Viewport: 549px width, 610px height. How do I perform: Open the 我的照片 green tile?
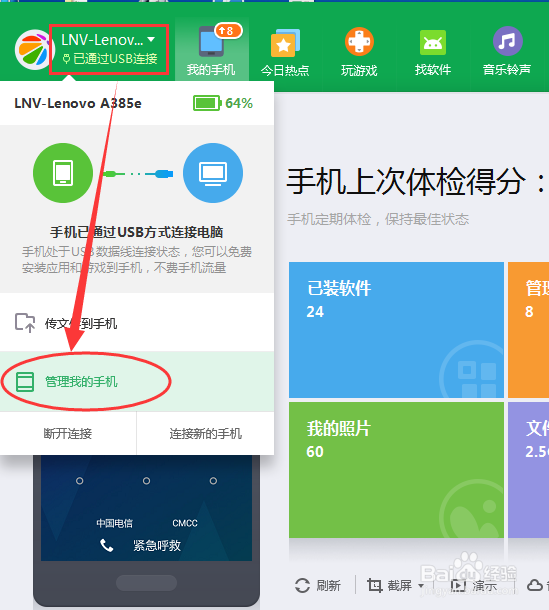point(396,470)
